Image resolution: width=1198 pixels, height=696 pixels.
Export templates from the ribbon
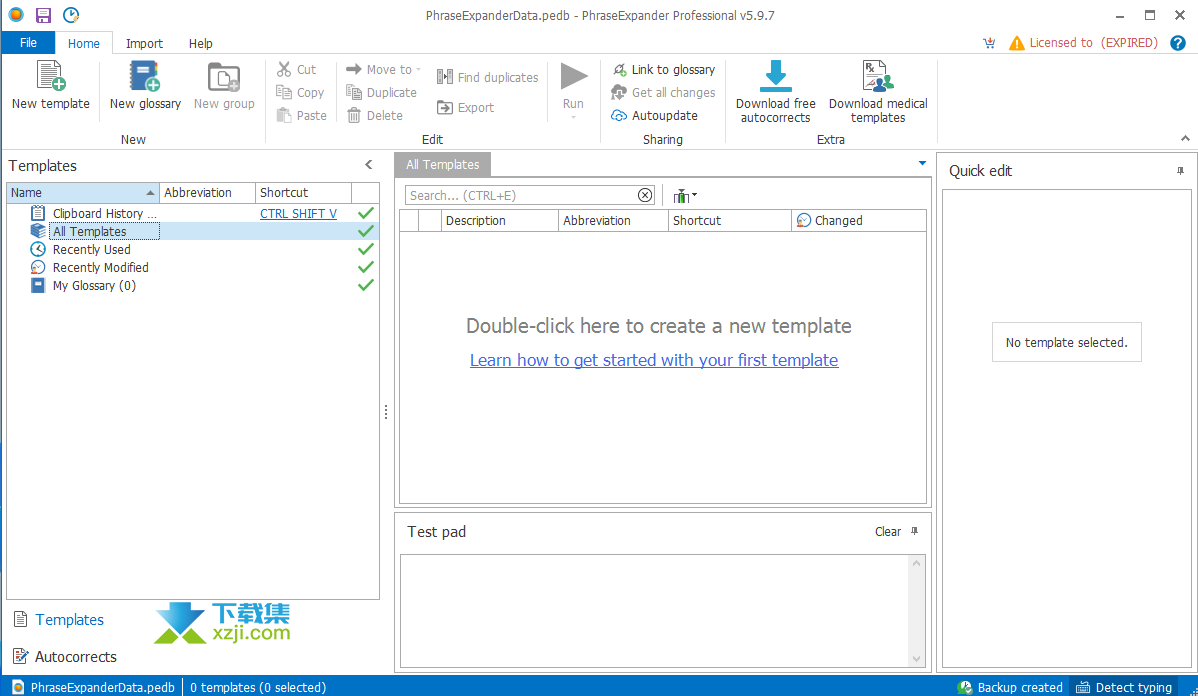pos(465,108)
